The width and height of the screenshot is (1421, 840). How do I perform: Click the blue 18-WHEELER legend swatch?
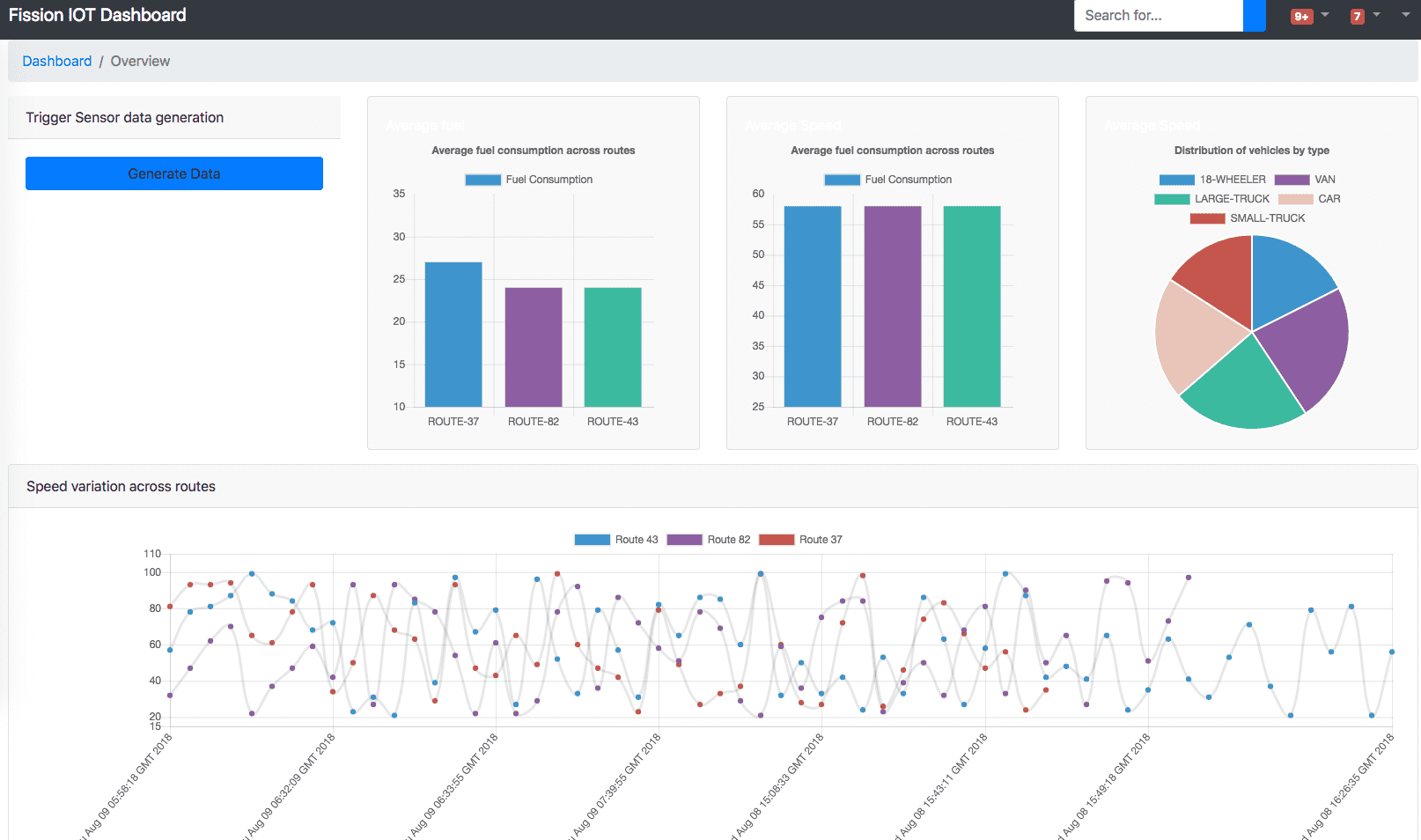click(1176, 180)
